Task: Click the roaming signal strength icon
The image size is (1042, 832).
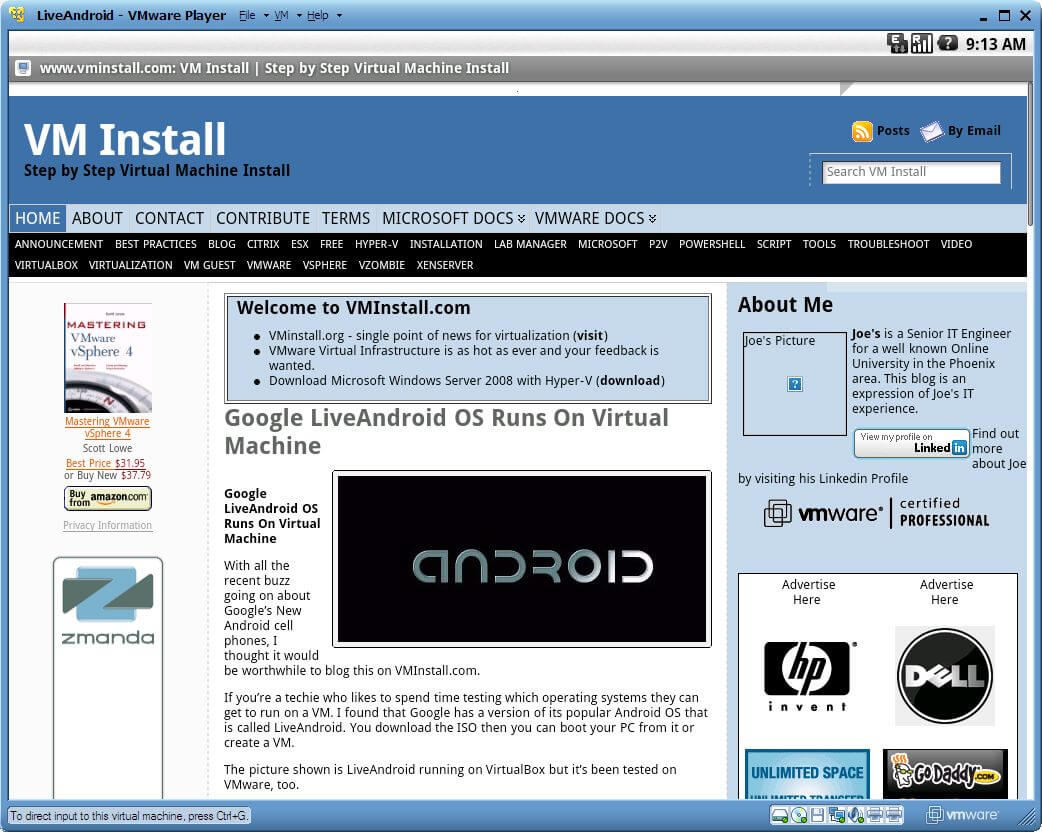Action: [x=922, y=44]
